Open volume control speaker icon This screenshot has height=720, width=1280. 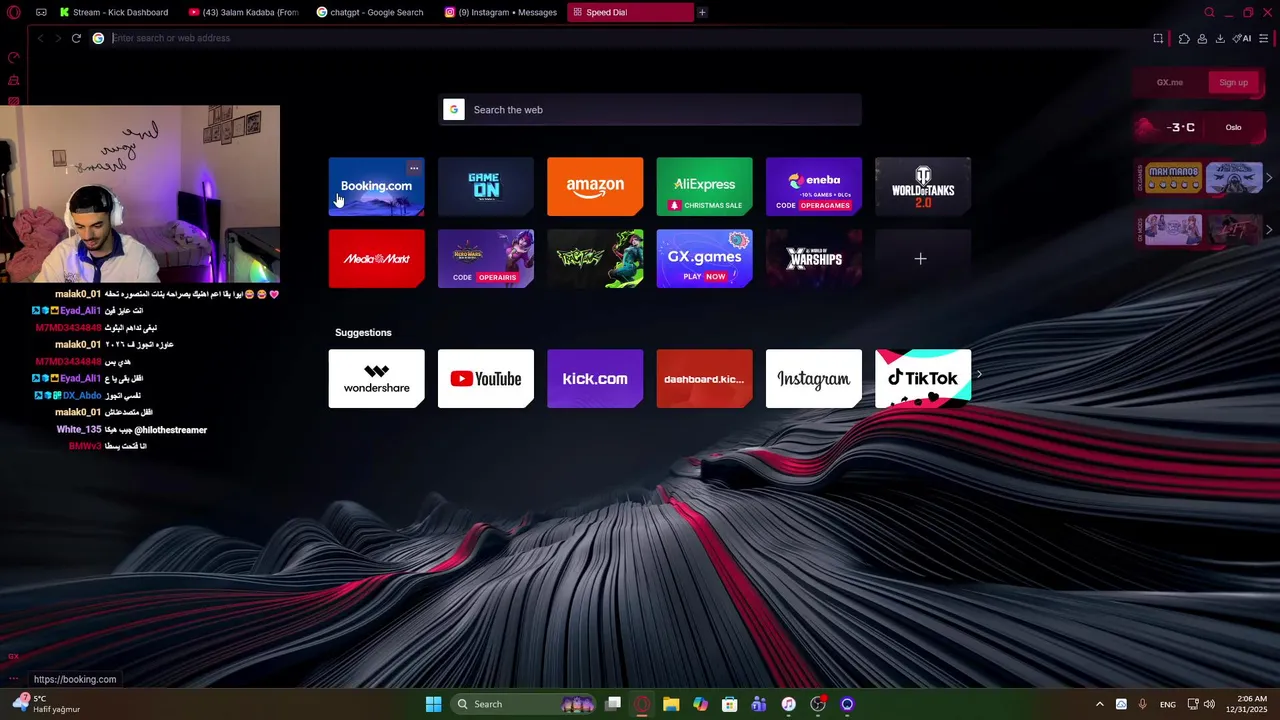pyautogui.click(x=1210, y=704)
